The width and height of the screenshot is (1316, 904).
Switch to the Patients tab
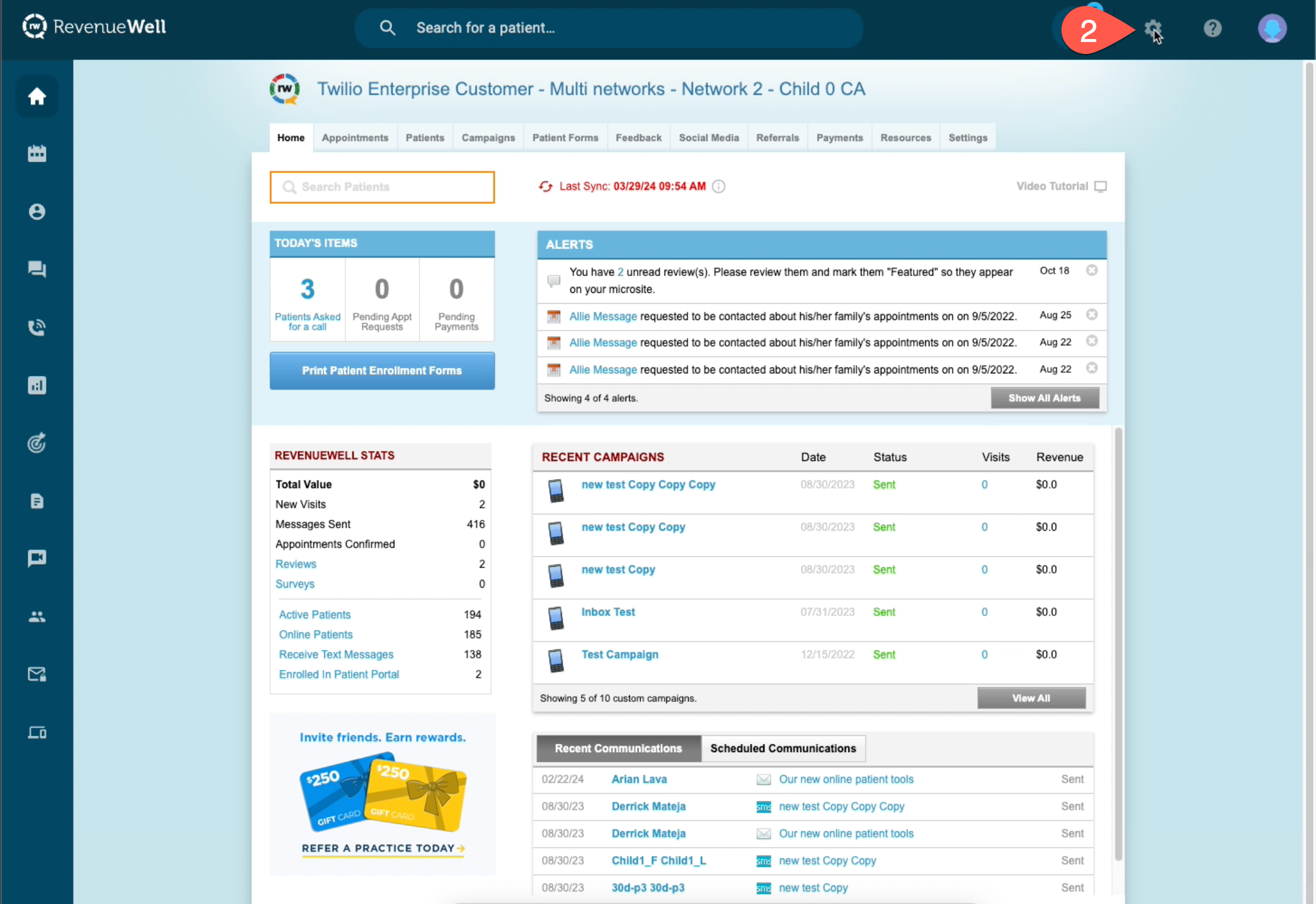[425, 137]
